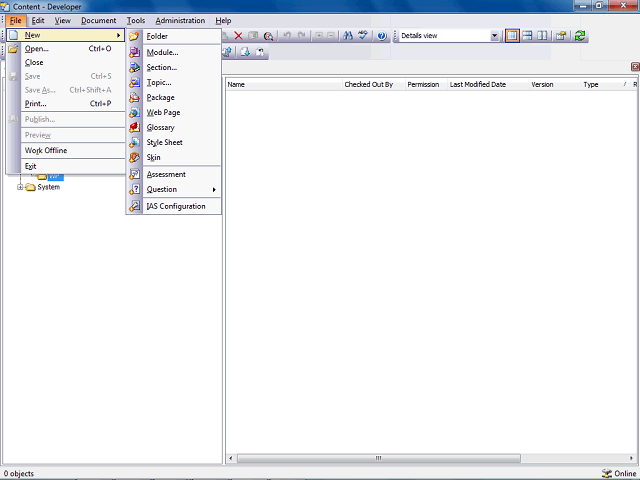Choose Folder from the New submenu
The height and width of the screenshot is (480, 640).
174,36
